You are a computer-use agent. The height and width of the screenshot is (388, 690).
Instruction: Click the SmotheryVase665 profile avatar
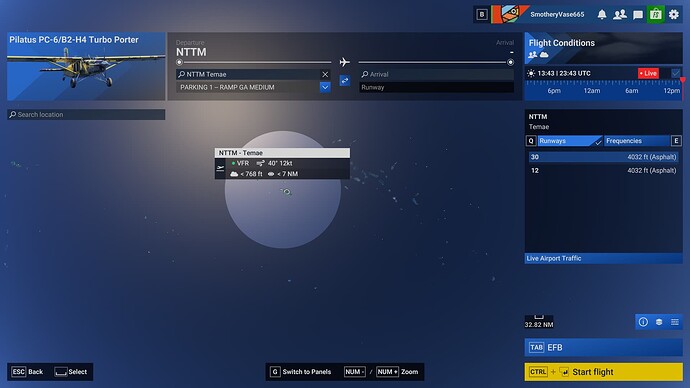click(x=510, y=14)
